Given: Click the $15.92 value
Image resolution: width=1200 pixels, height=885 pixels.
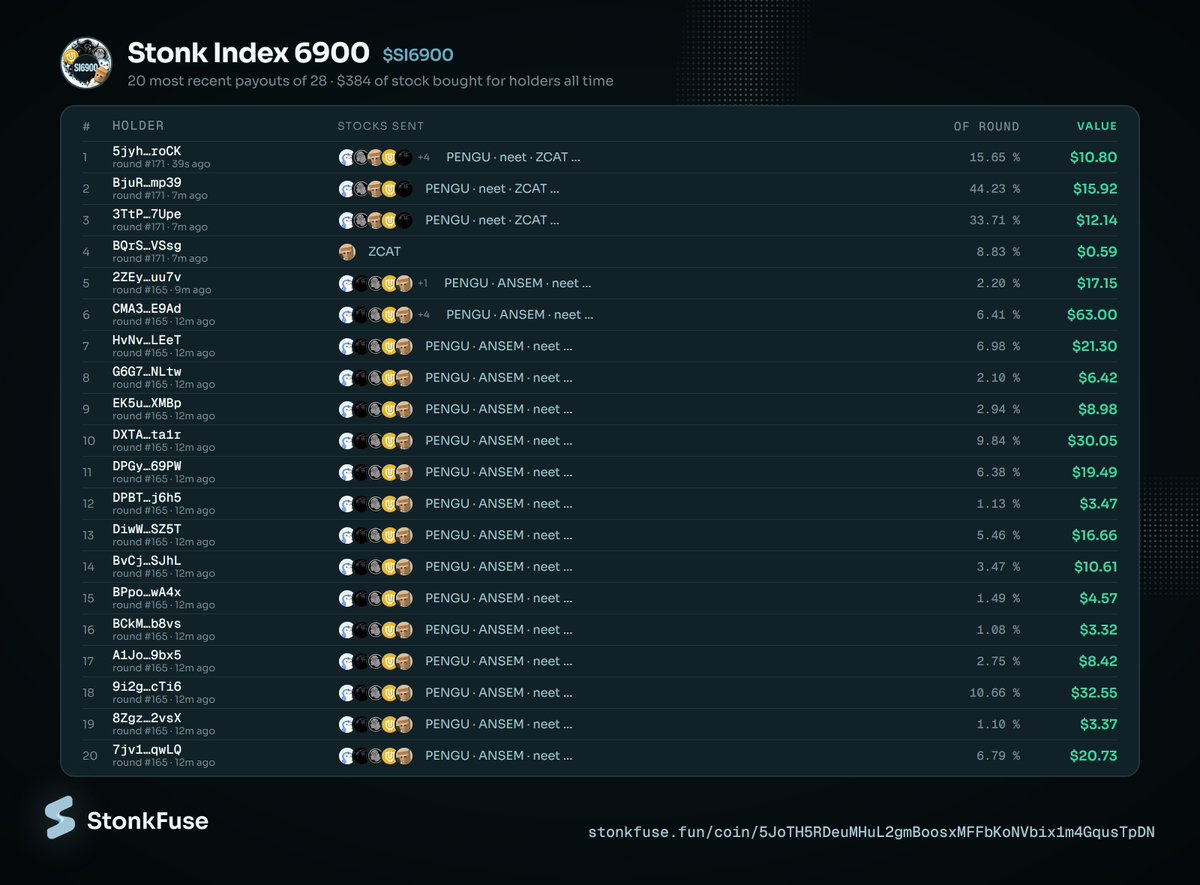Looking at the screenshot, I should tap(1093, 189).
